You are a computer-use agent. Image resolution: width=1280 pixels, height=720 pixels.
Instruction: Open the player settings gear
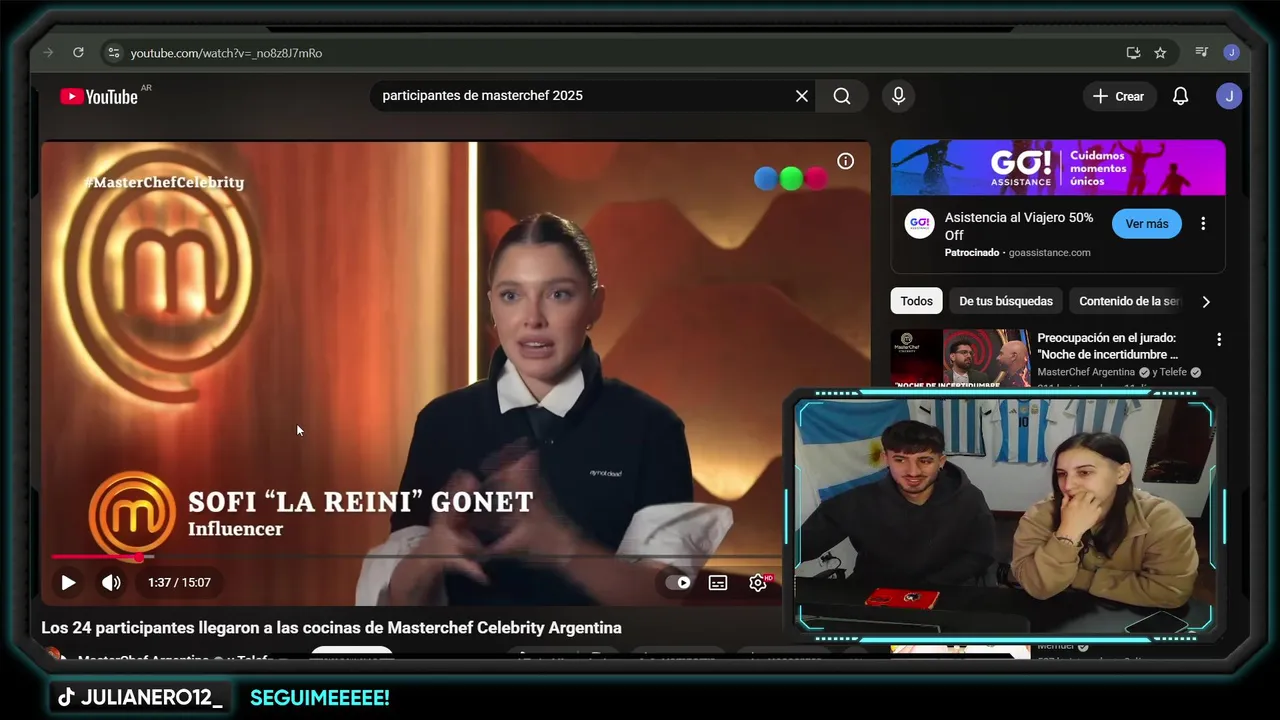(758, 583)
